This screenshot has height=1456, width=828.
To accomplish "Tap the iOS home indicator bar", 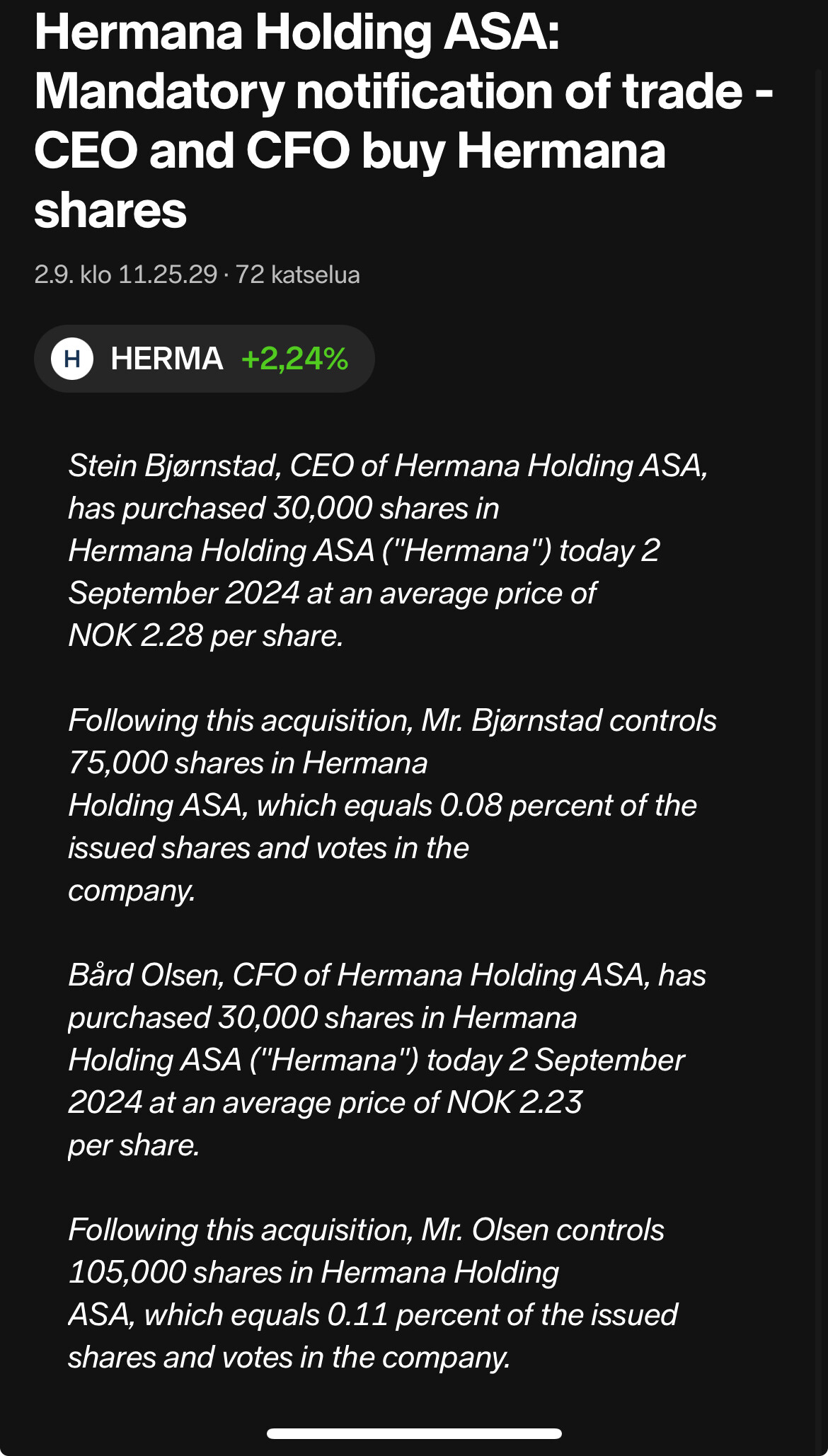I will 414,1433.
